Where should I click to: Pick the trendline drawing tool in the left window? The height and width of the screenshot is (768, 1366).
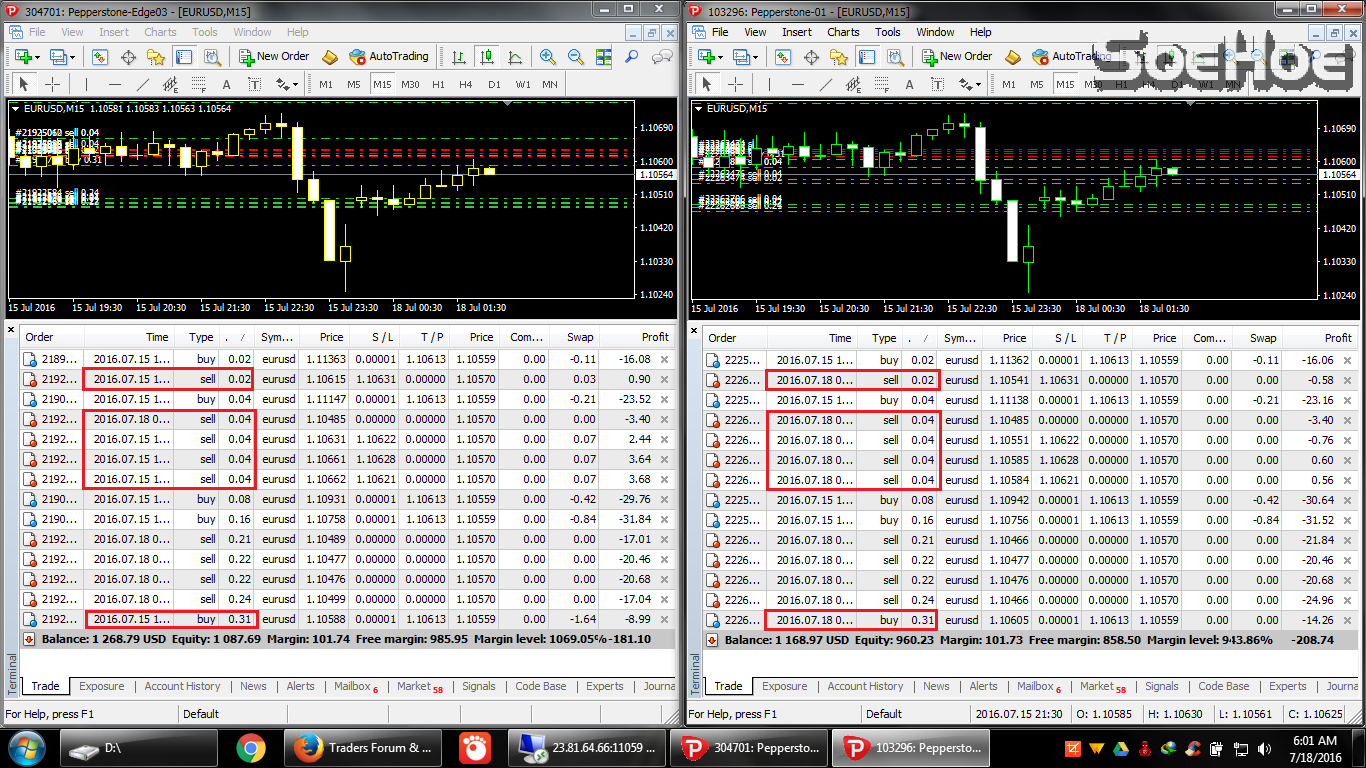pyautogui.click(x=142, y=85)
